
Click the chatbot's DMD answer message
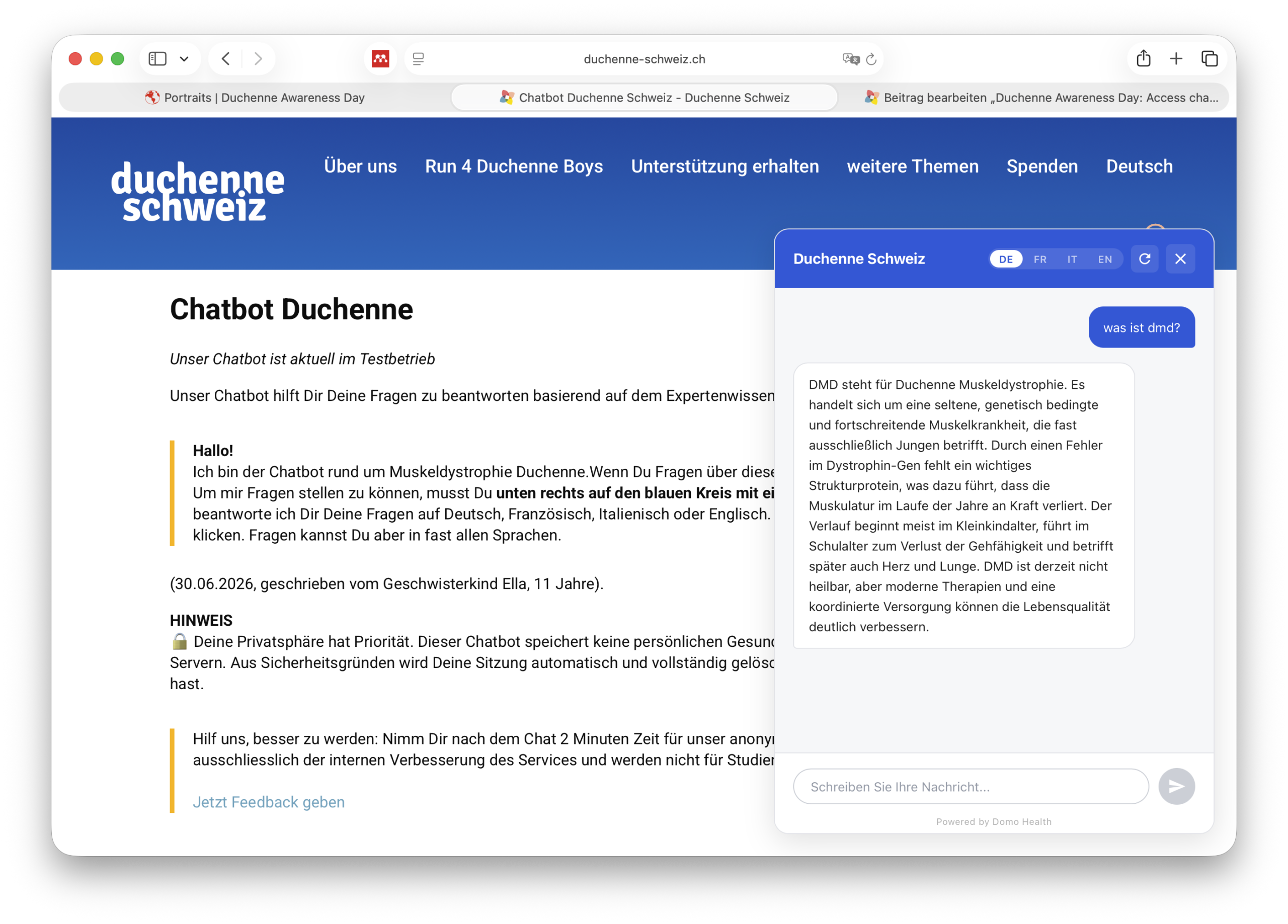(x=963, y=506)
